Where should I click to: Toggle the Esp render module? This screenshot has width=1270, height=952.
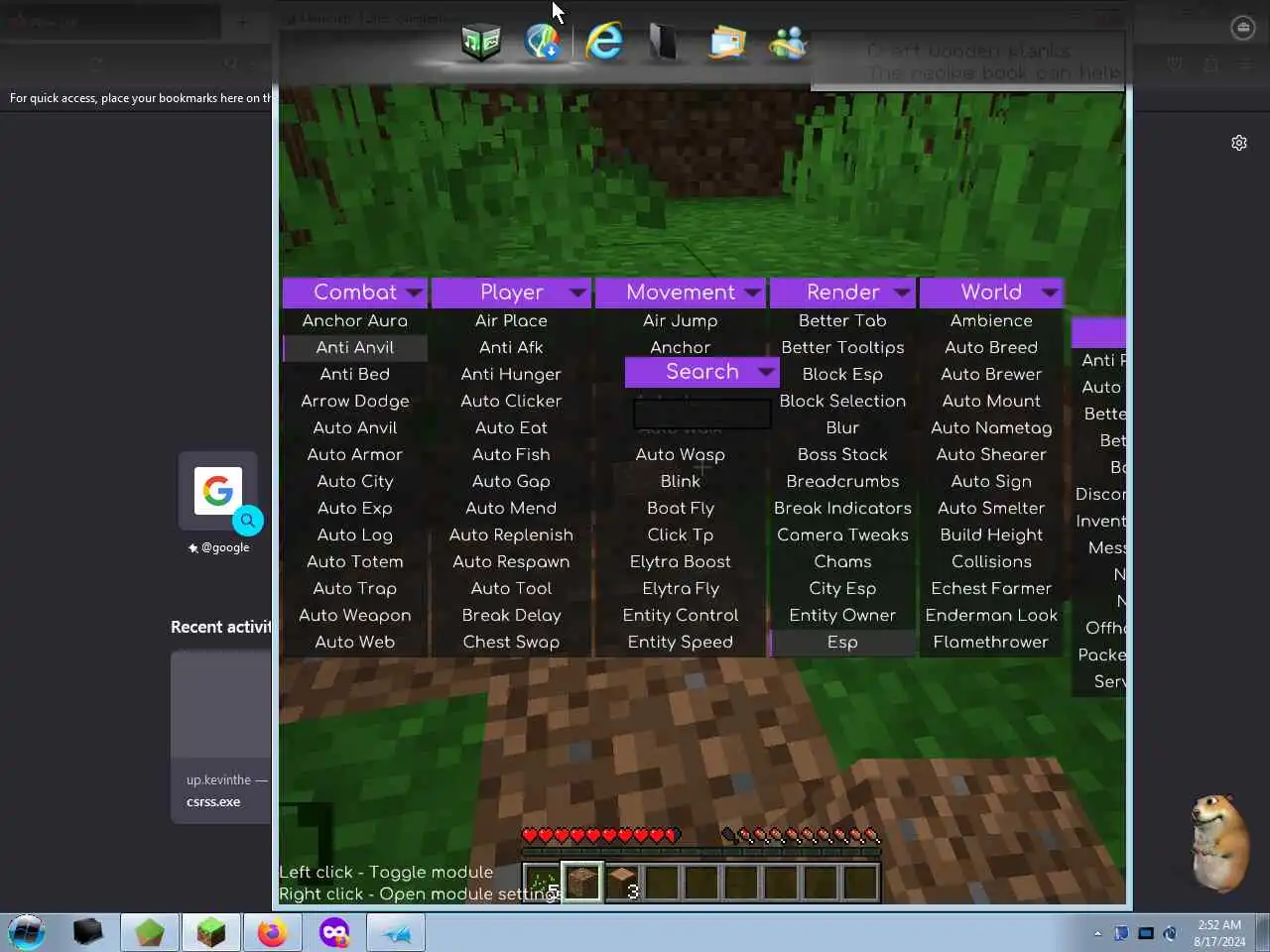tap(842, 642)
